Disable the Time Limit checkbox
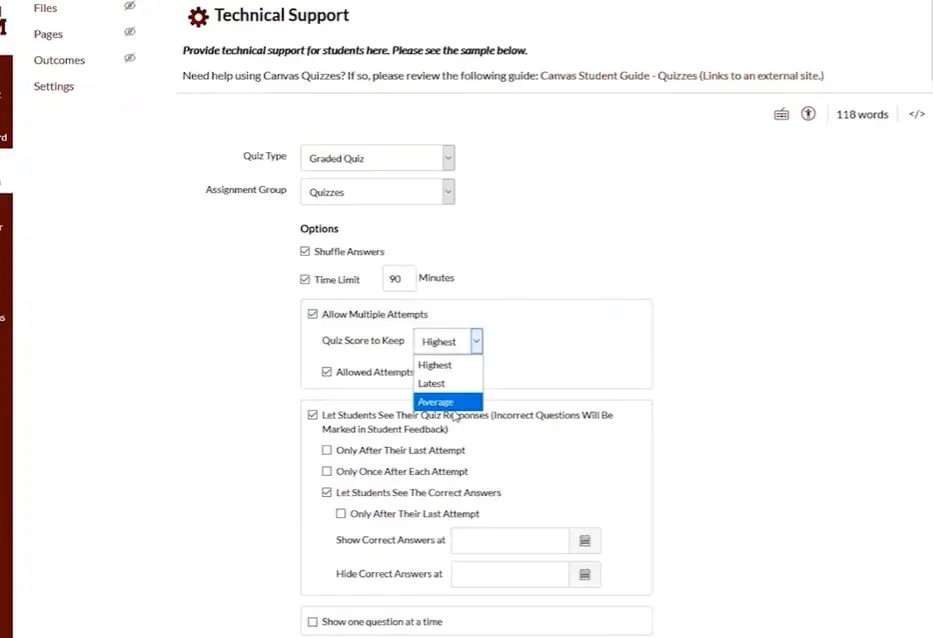Image resolution: width=933 pixels, height=638 pixels. pyautogui.click(x=306, y=280)
